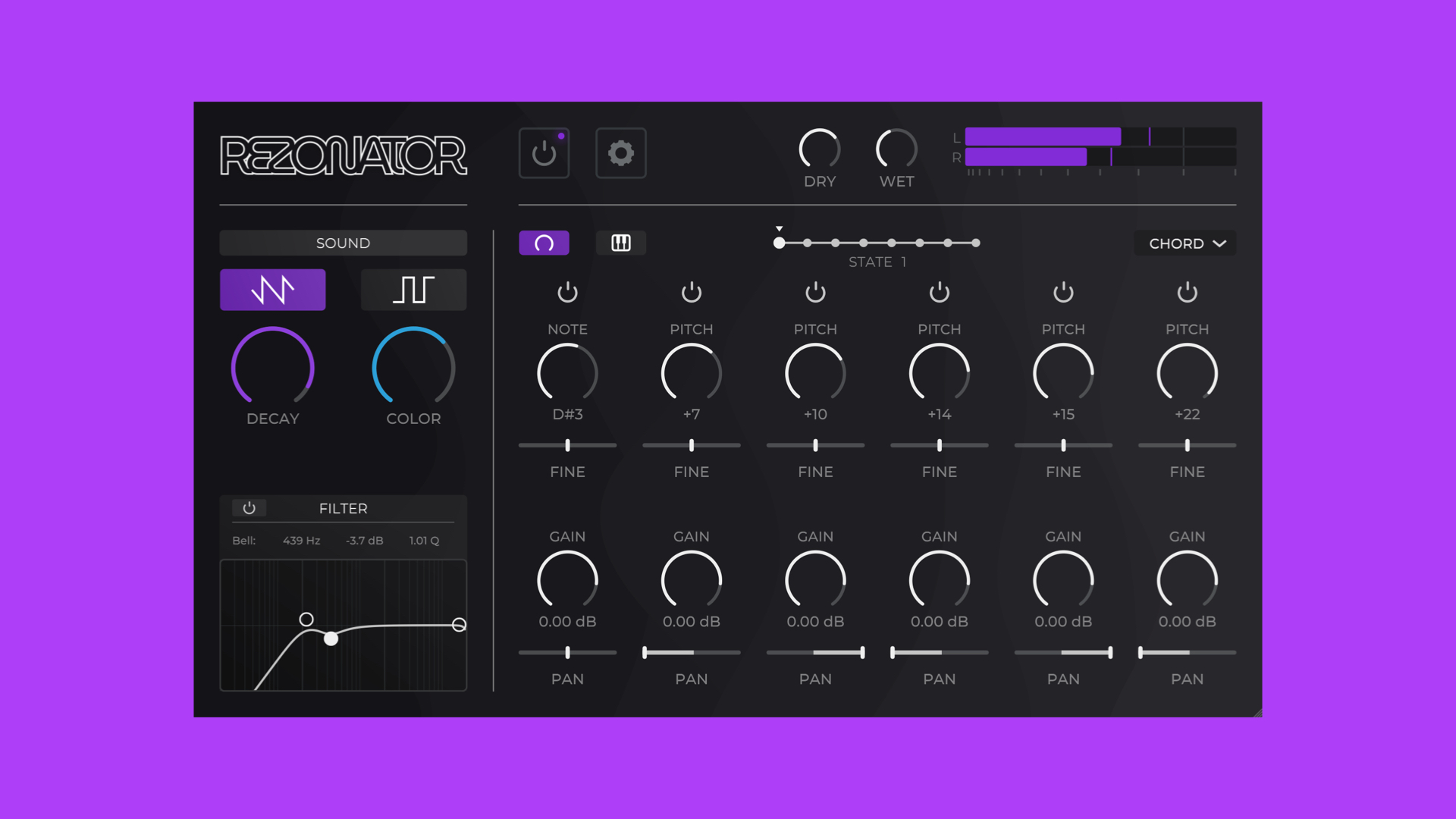
Task: Toggle the plugin master power button
Action: pyautogui.click(x=544, y=152)
